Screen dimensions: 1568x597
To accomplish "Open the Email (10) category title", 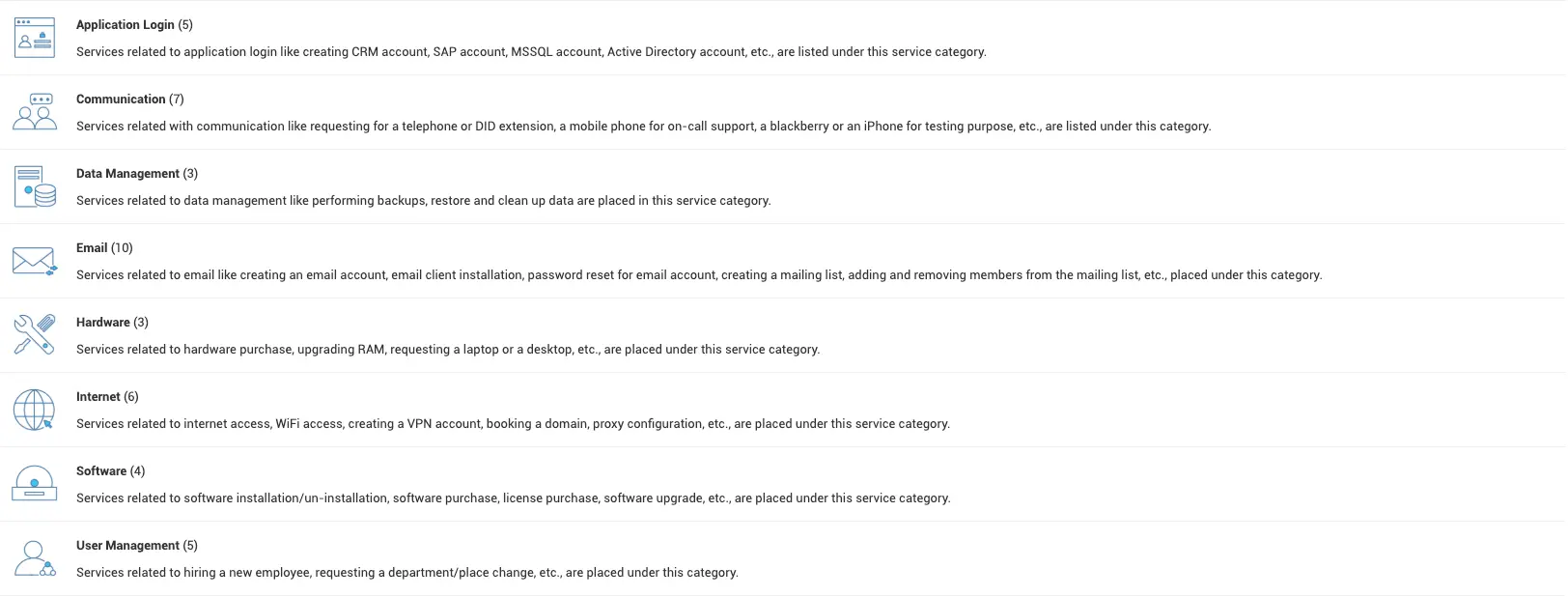I will [x=104, y=248].
